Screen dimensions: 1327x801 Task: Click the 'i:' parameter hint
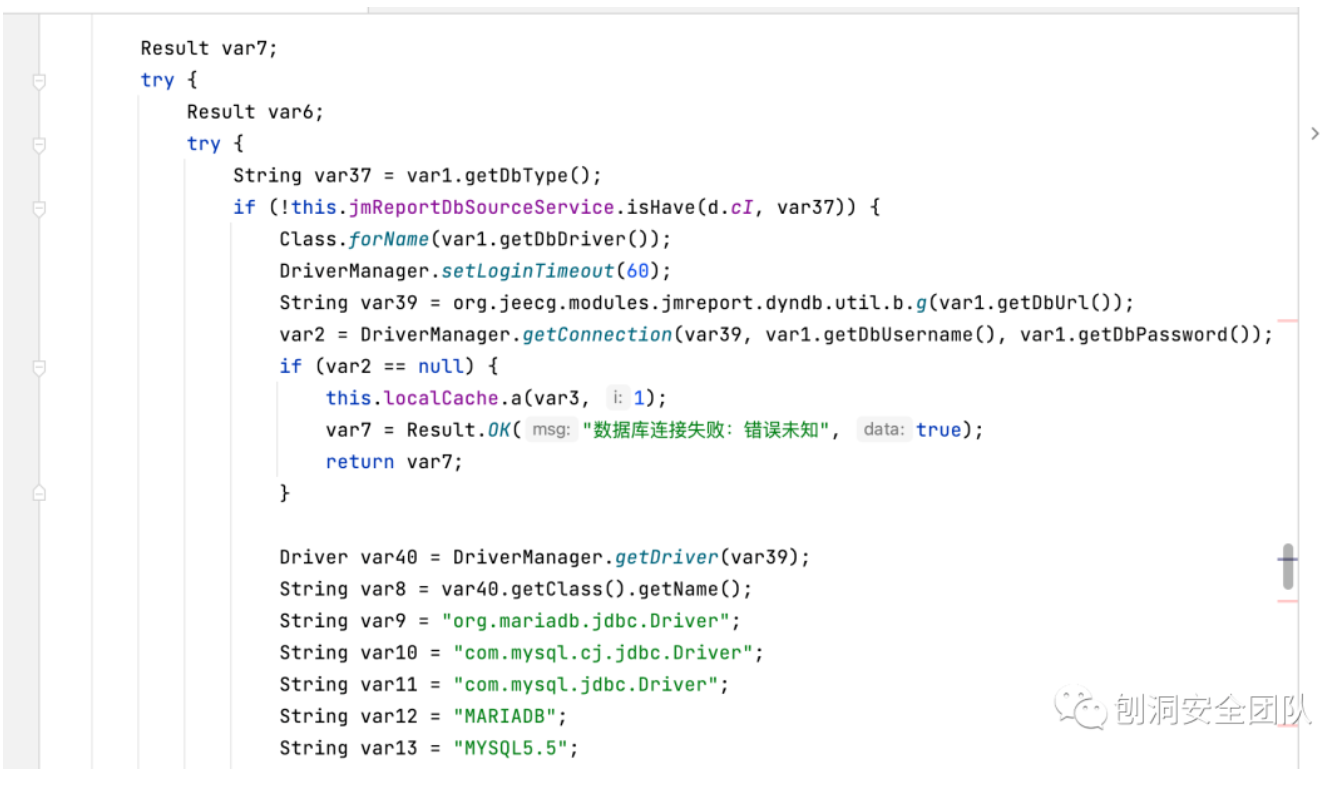tap(618, 398)
